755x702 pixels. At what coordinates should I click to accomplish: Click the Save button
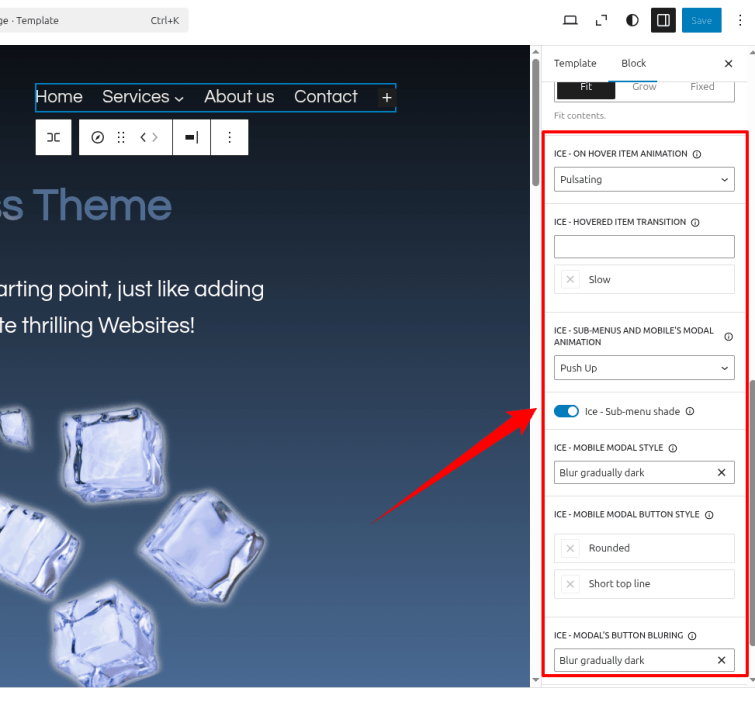[x=702, y=20]
